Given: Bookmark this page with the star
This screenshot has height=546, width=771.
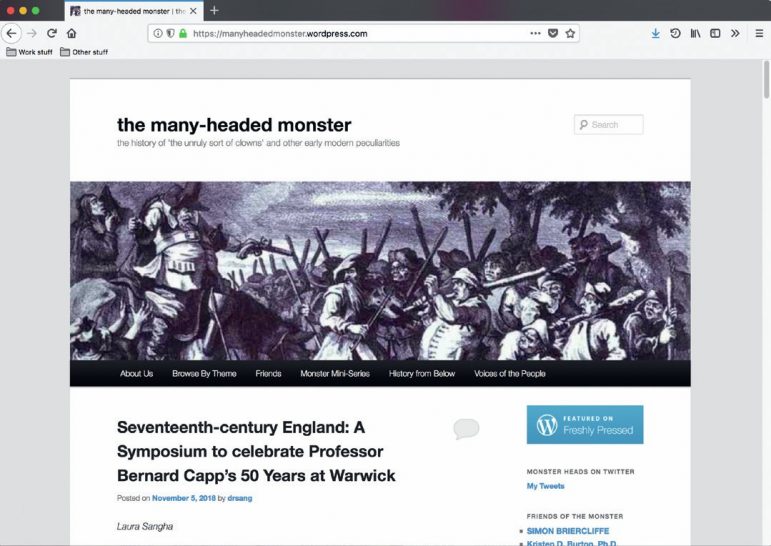Looking at the screenshot, I should (x=570, y=33).
